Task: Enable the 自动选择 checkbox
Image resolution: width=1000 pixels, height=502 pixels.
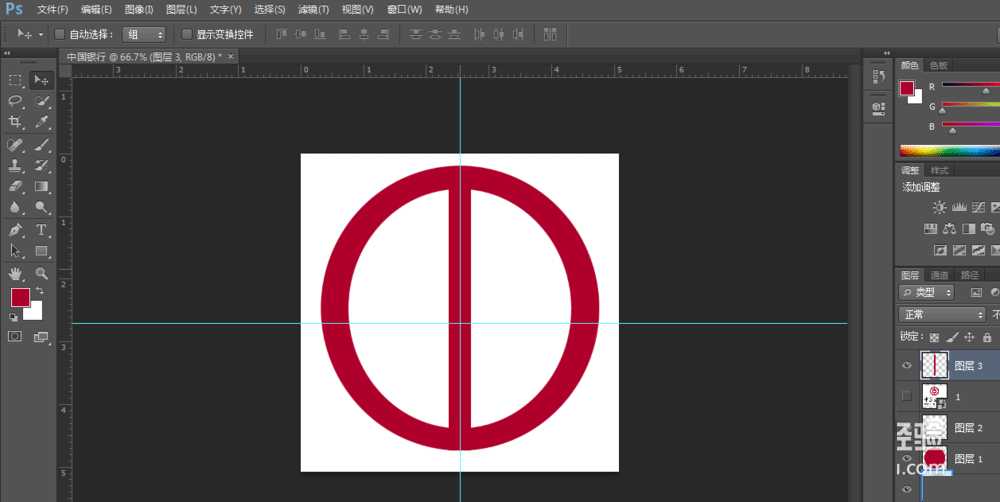Action: pyautogui.click(x=59, y=34)
